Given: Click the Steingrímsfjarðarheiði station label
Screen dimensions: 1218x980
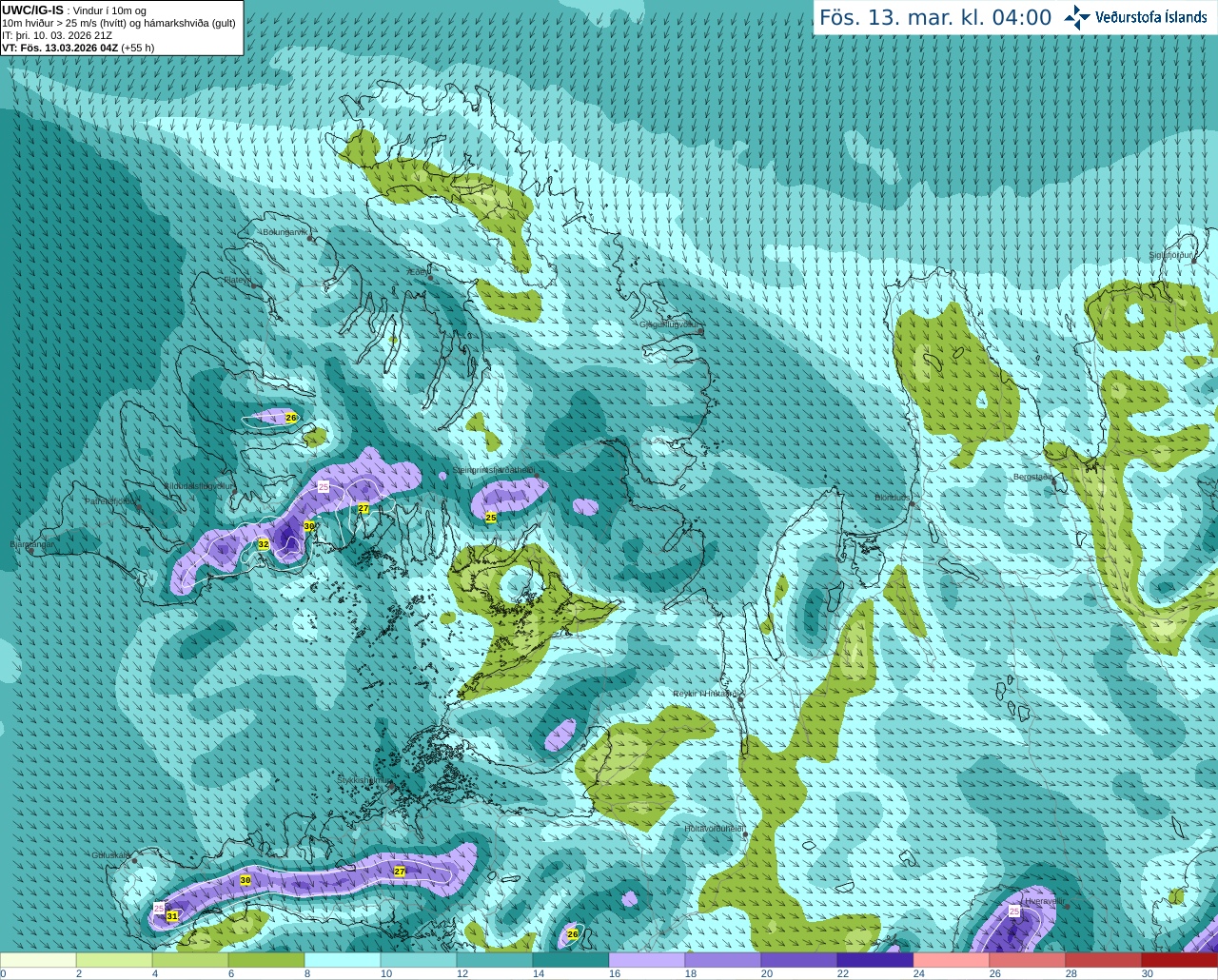Looking at the screenshot, I should point(494,470).
